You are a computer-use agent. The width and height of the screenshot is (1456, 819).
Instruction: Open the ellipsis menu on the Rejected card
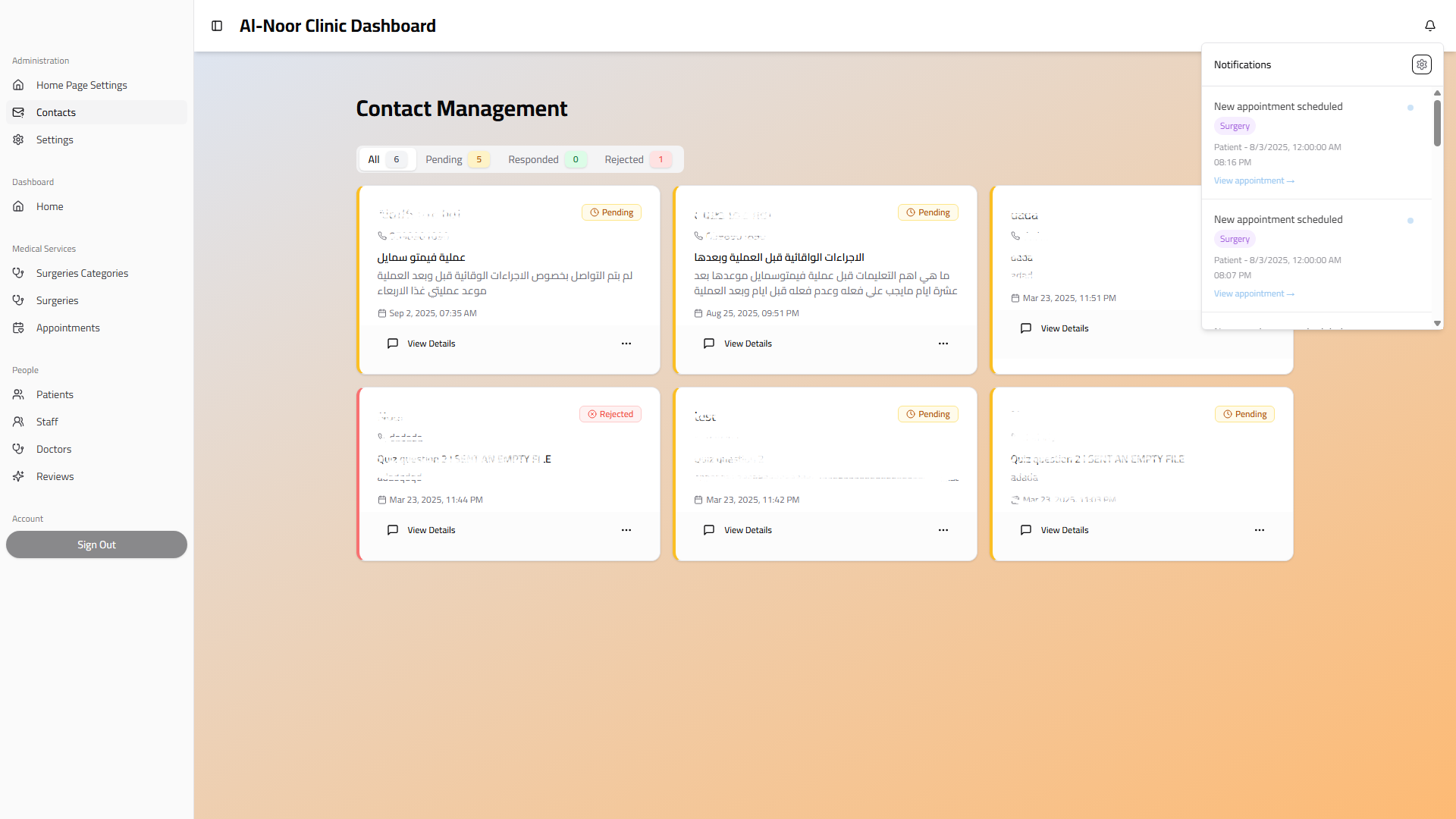pos(626,530)
